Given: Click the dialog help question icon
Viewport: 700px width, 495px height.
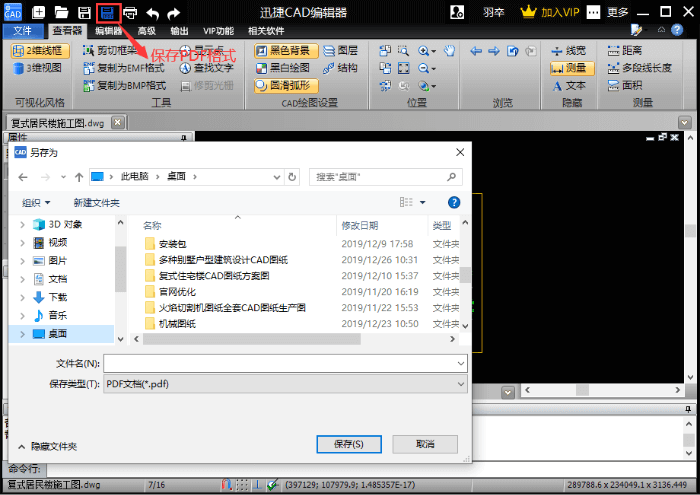Looking at the screenshot, I should 454,203.
